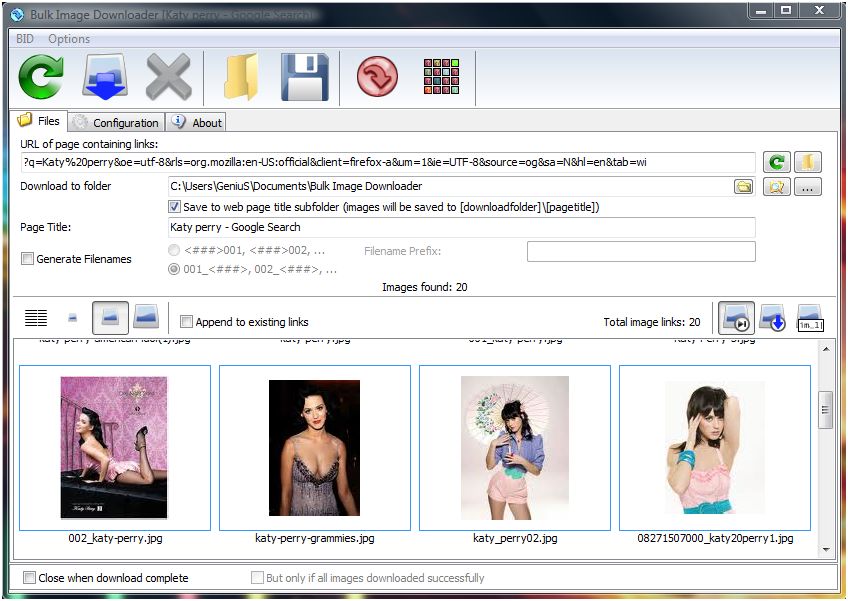Click the Download to folder path field
The image size is (848, 601).
452,187
